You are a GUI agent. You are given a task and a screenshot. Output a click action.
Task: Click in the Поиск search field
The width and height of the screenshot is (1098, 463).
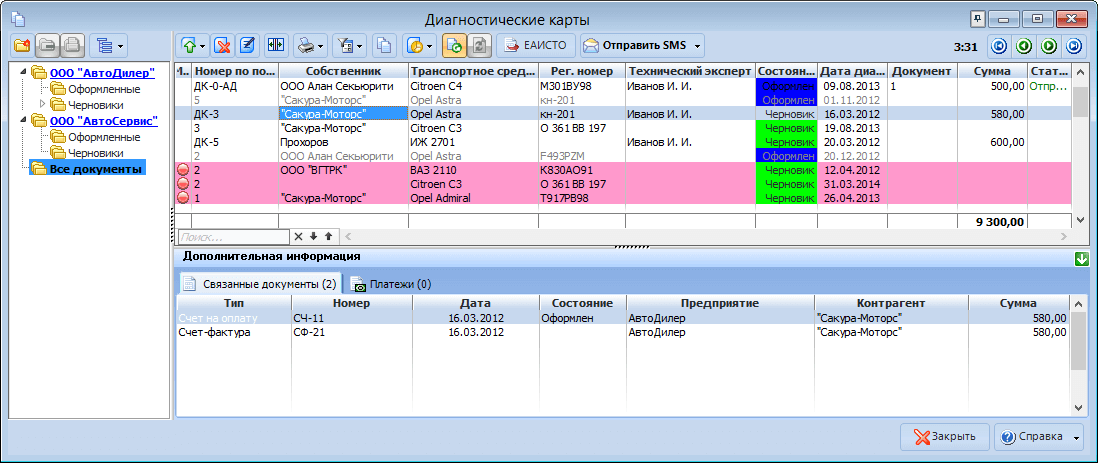click(233, 237)
